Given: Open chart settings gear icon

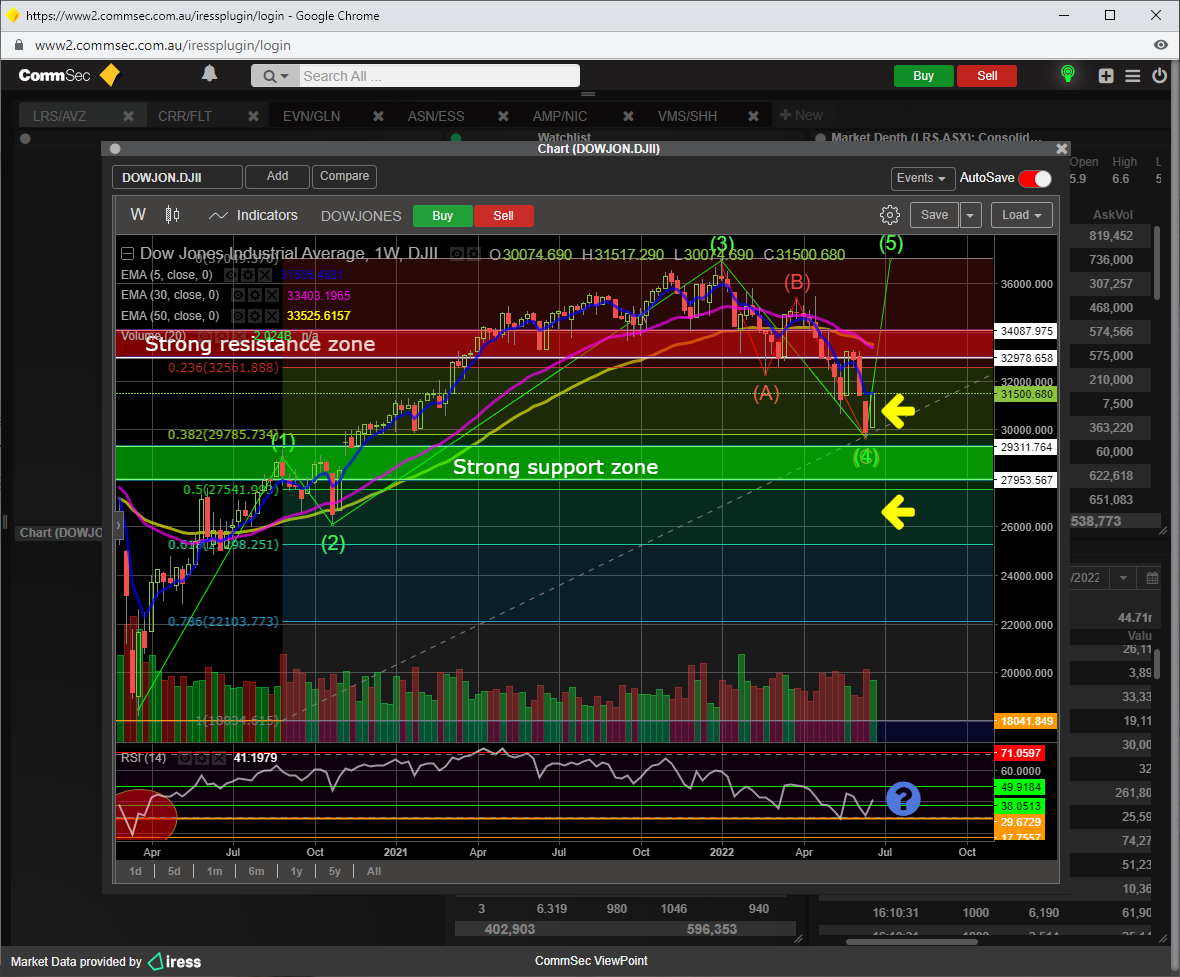Looking at the screenshot, I should click(890, 215).
